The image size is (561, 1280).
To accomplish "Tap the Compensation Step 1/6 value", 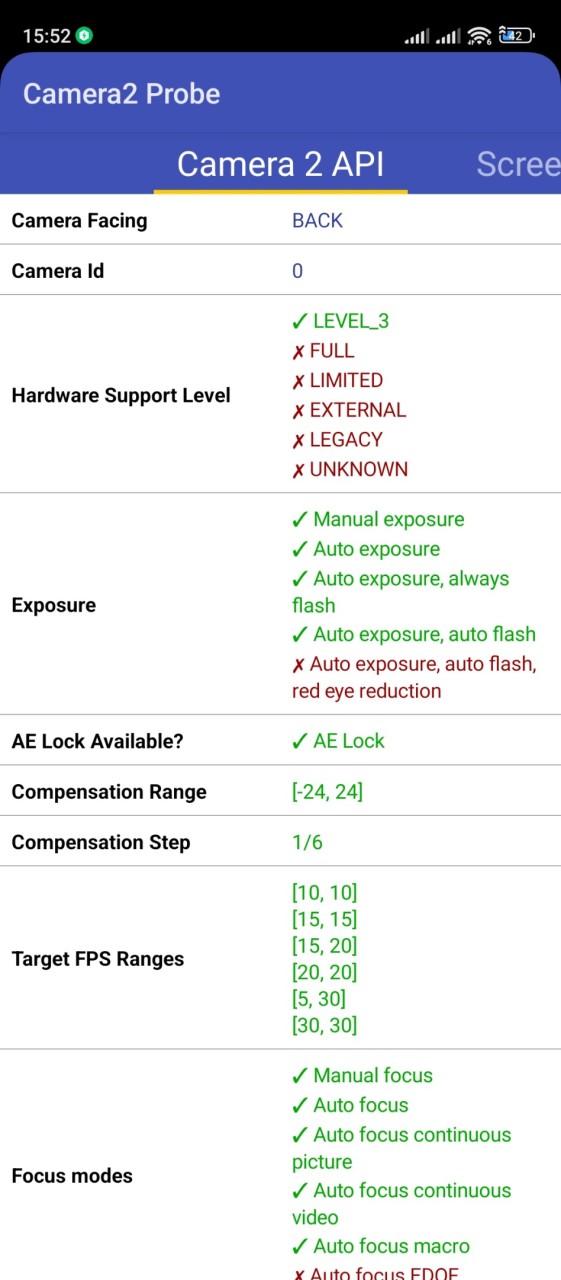I will click(x=307, y=842).
